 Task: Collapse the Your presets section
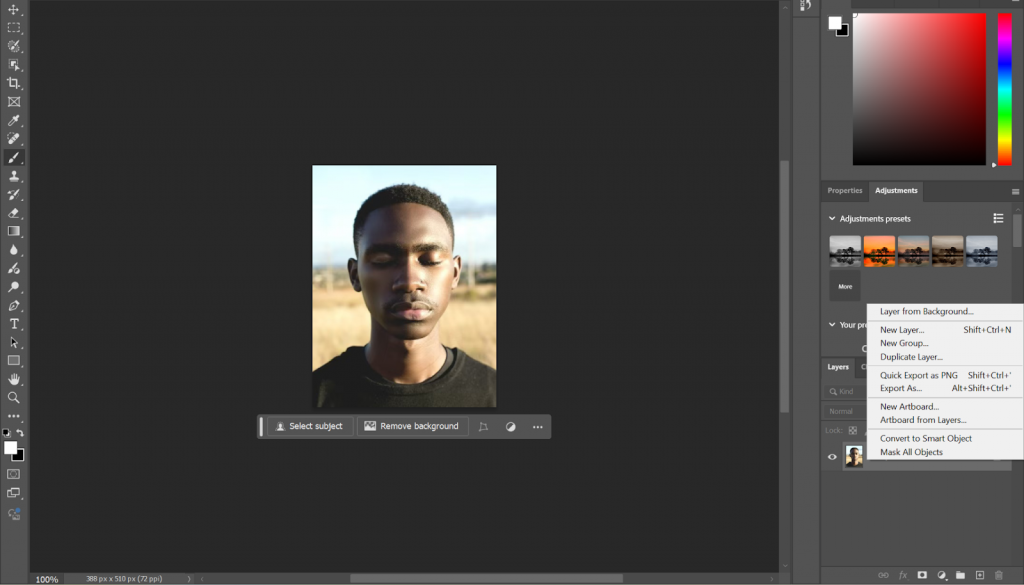(831, 324)
